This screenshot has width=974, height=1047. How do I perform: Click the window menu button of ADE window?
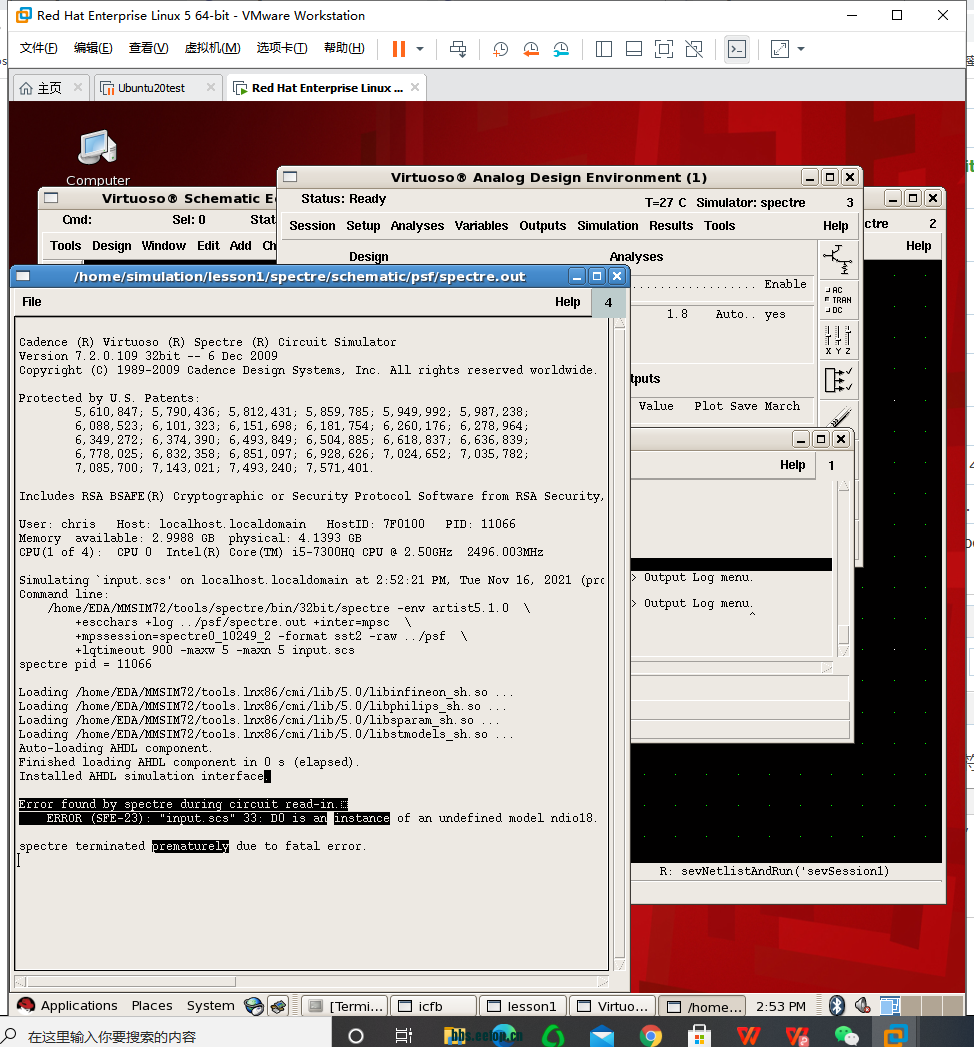point(290,176)
